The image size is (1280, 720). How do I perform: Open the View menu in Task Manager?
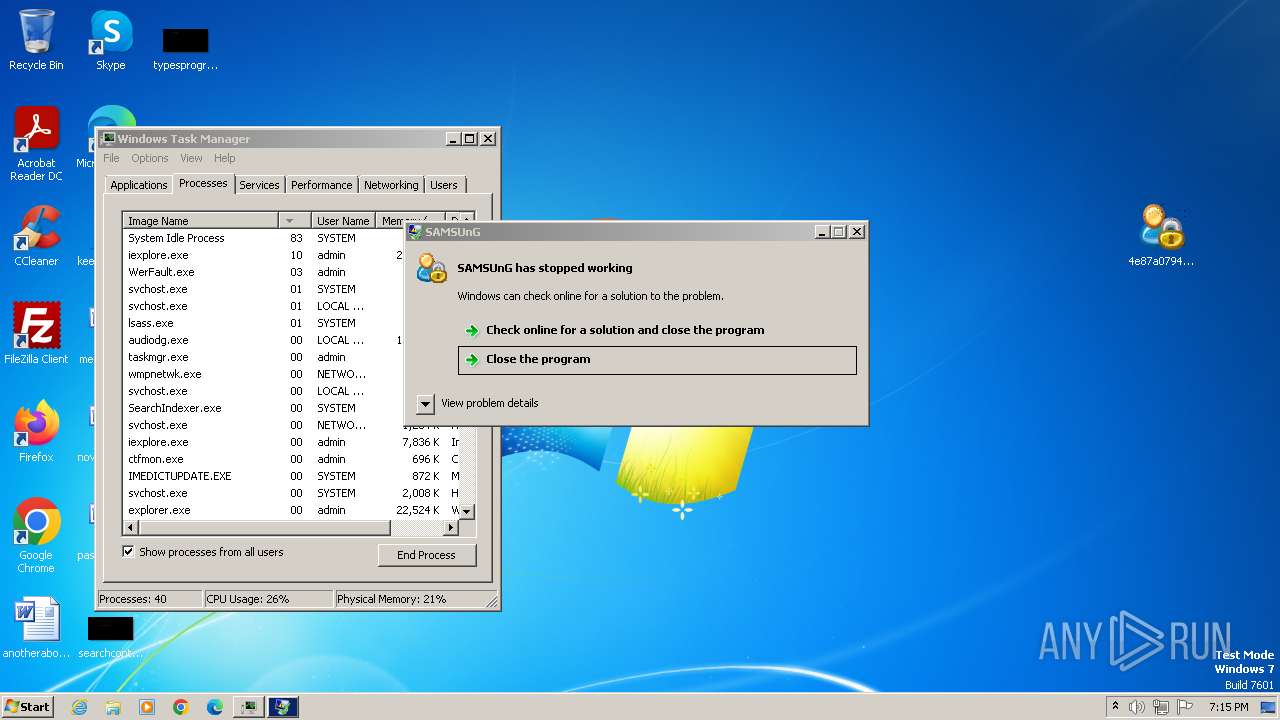[191, 158]
